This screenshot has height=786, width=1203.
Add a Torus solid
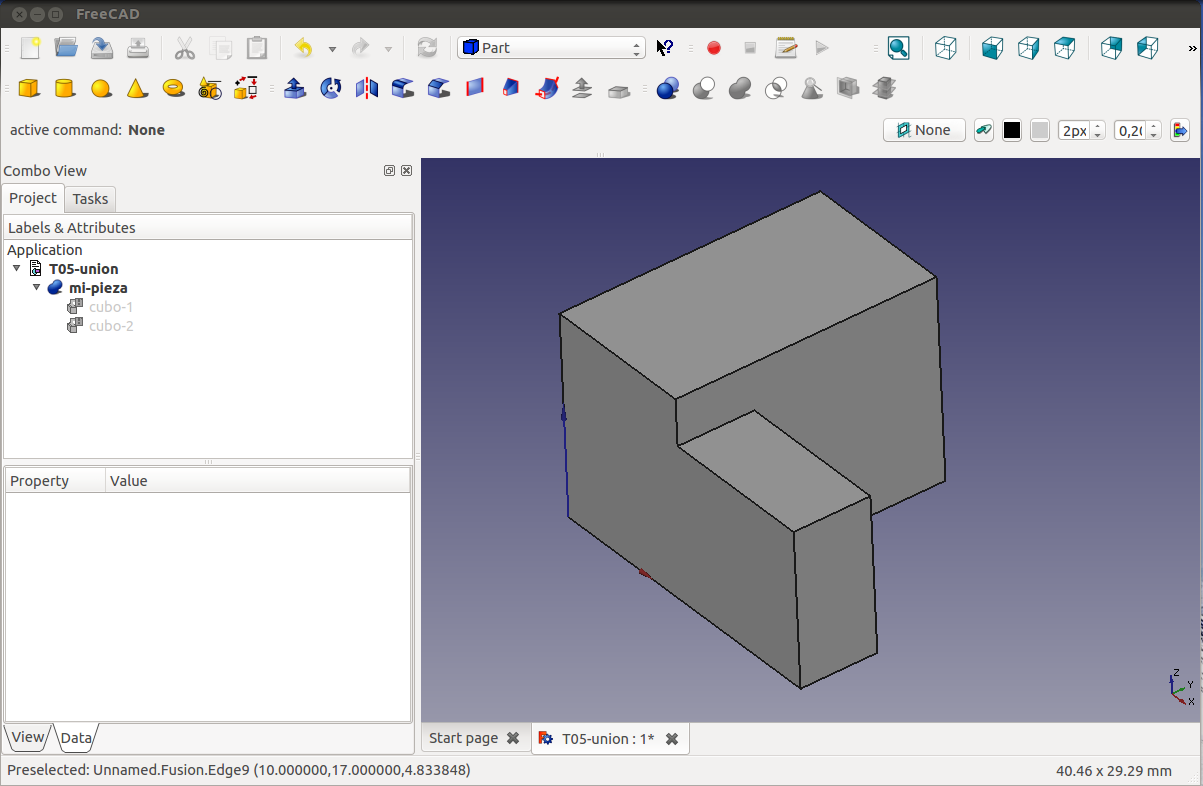pyautogui.click(x=173, y=89)
